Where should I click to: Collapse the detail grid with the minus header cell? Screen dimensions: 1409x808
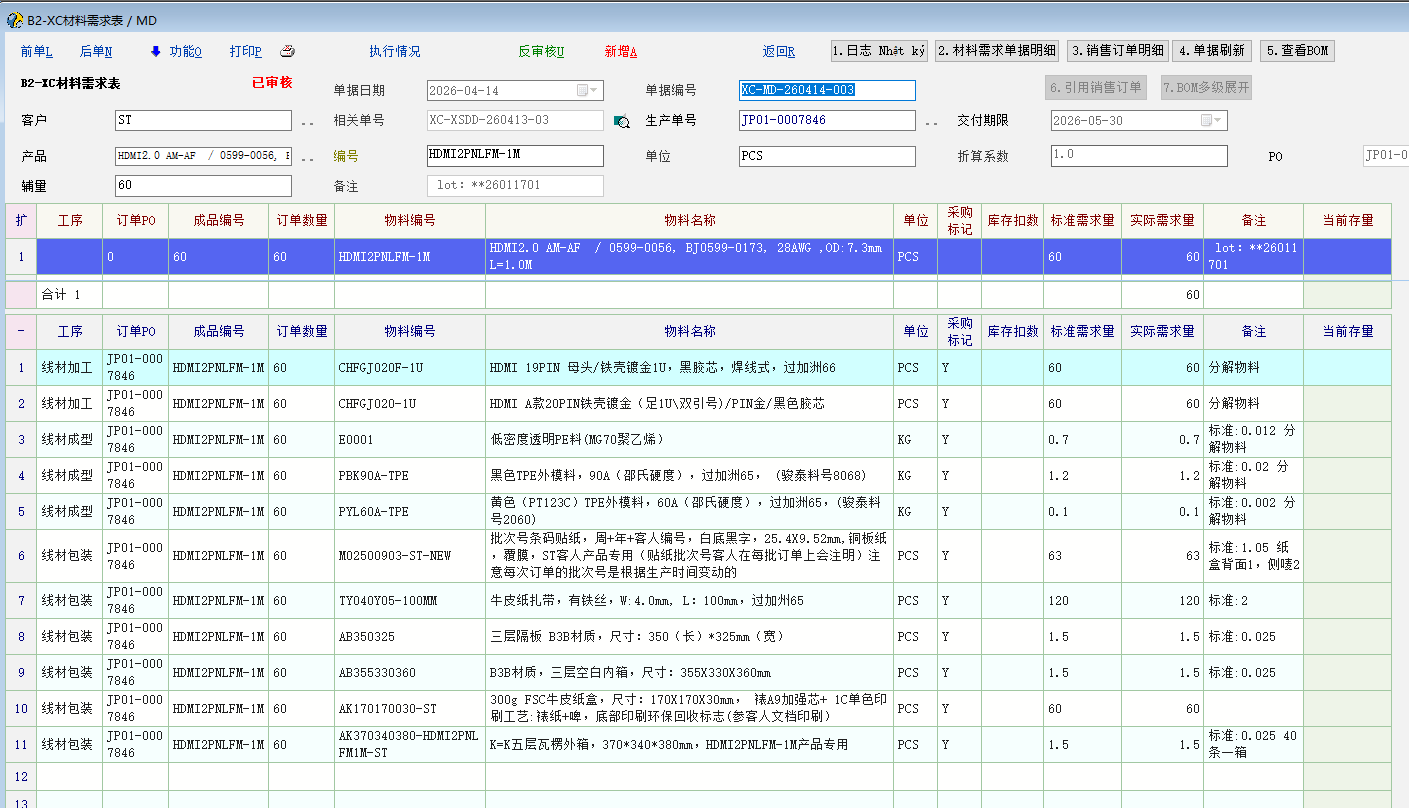click(21, 332)
